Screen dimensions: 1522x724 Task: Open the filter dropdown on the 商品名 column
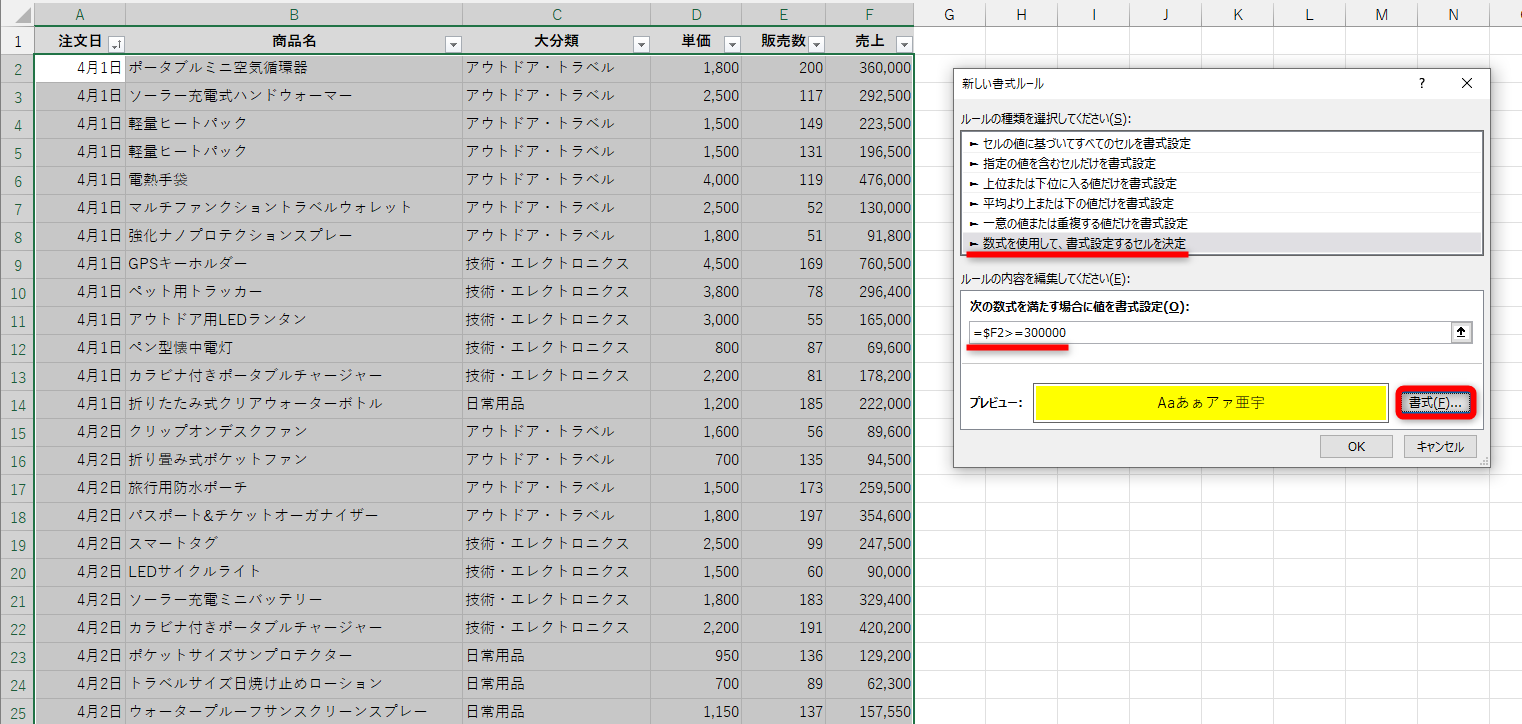(452, 42)
